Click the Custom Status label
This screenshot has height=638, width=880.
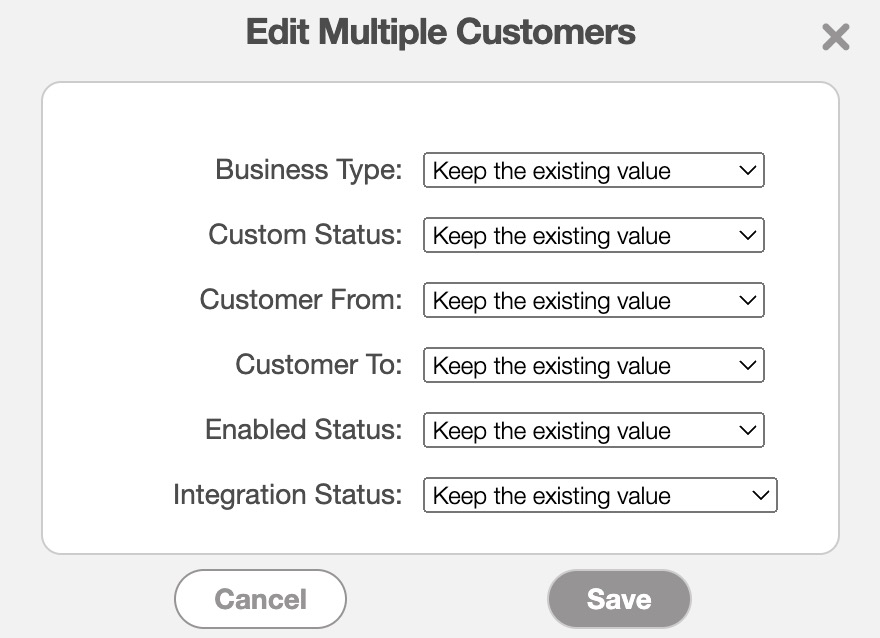305,235
